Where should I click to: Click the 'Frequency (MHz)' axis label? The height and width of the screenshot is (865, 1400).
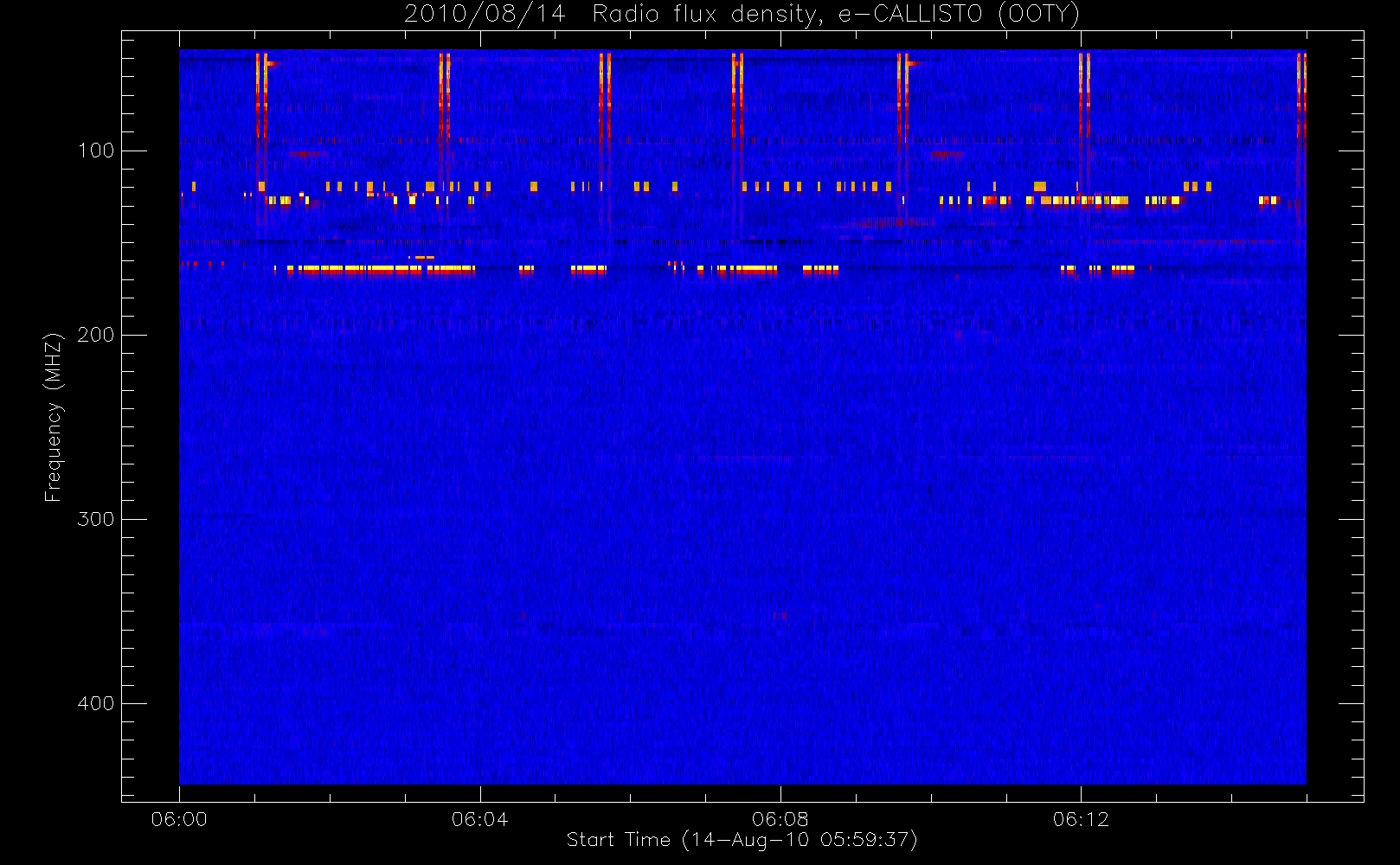[x=54, y=417]
